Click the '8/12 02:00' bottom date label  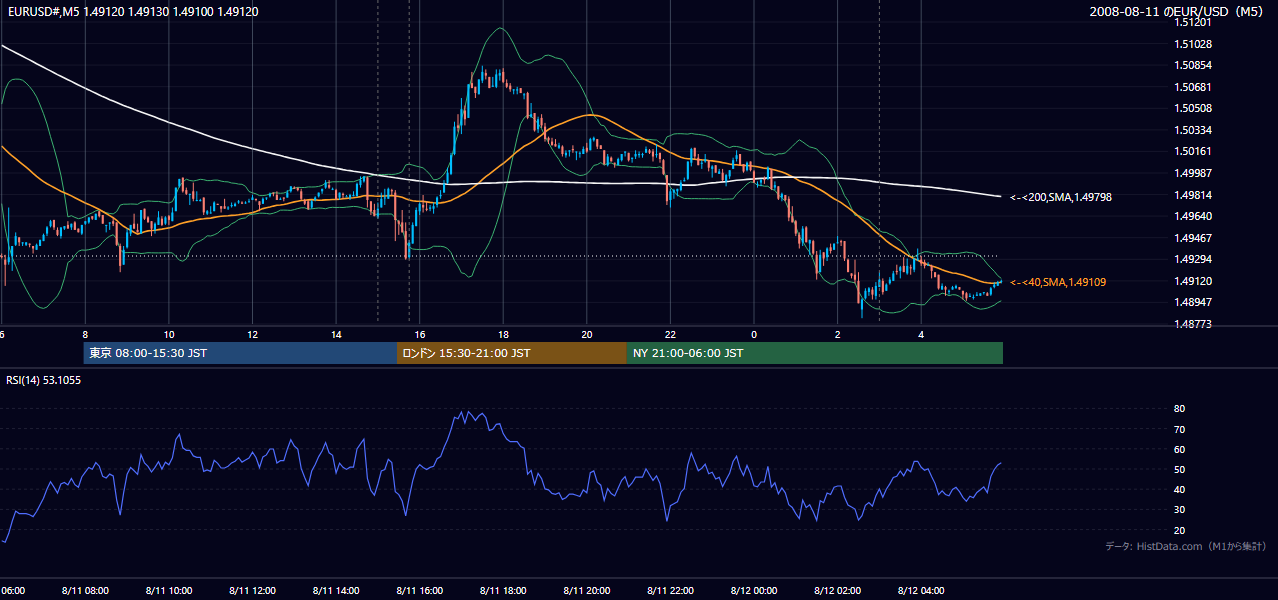[x=837, y=591]
